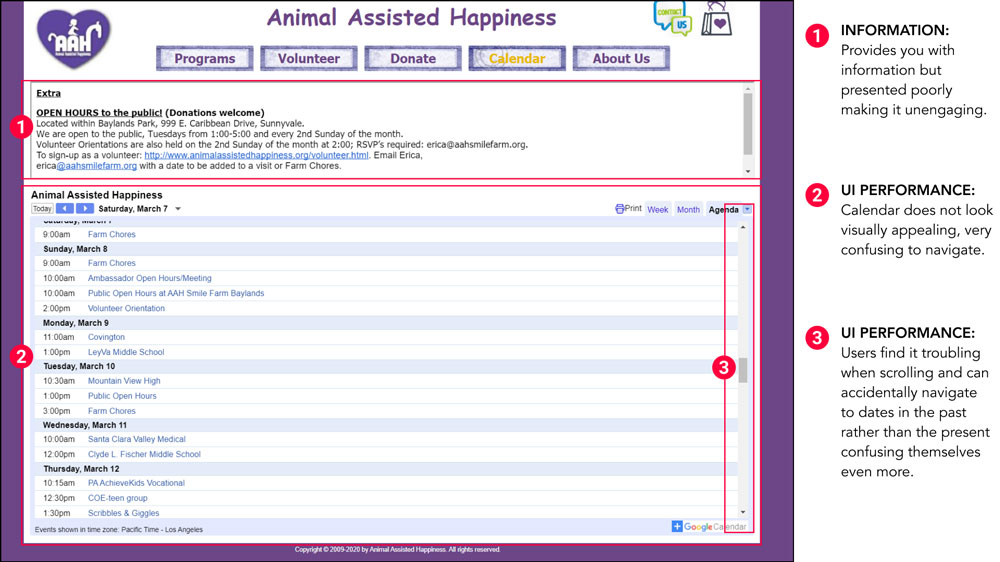1000x562 pixels.
Task: Open the Volunteer page
Action: pyautogui.click(x=309, y=59)
